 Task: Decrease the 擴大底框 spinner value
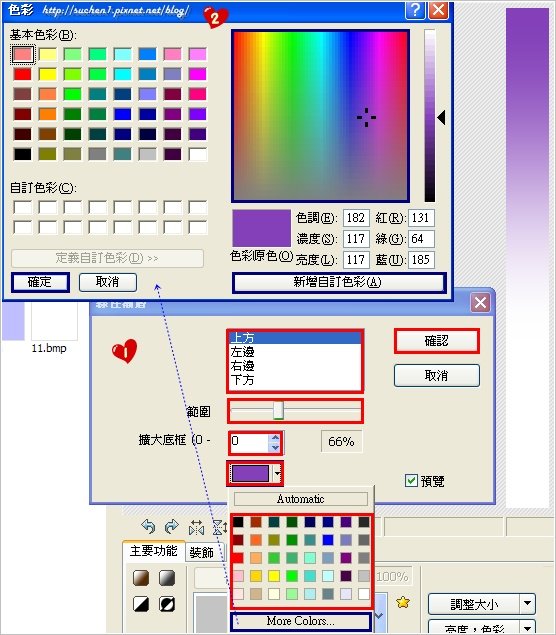275,447
